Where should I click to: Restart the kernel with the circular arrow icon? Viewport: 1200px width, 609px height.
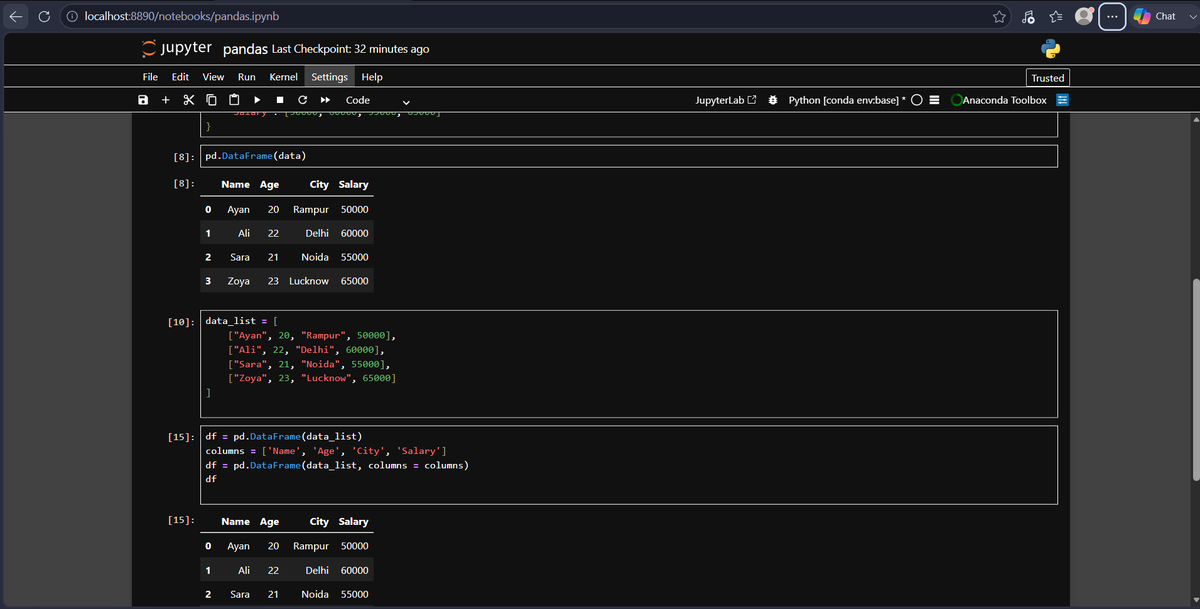click(x=302, y=100)
